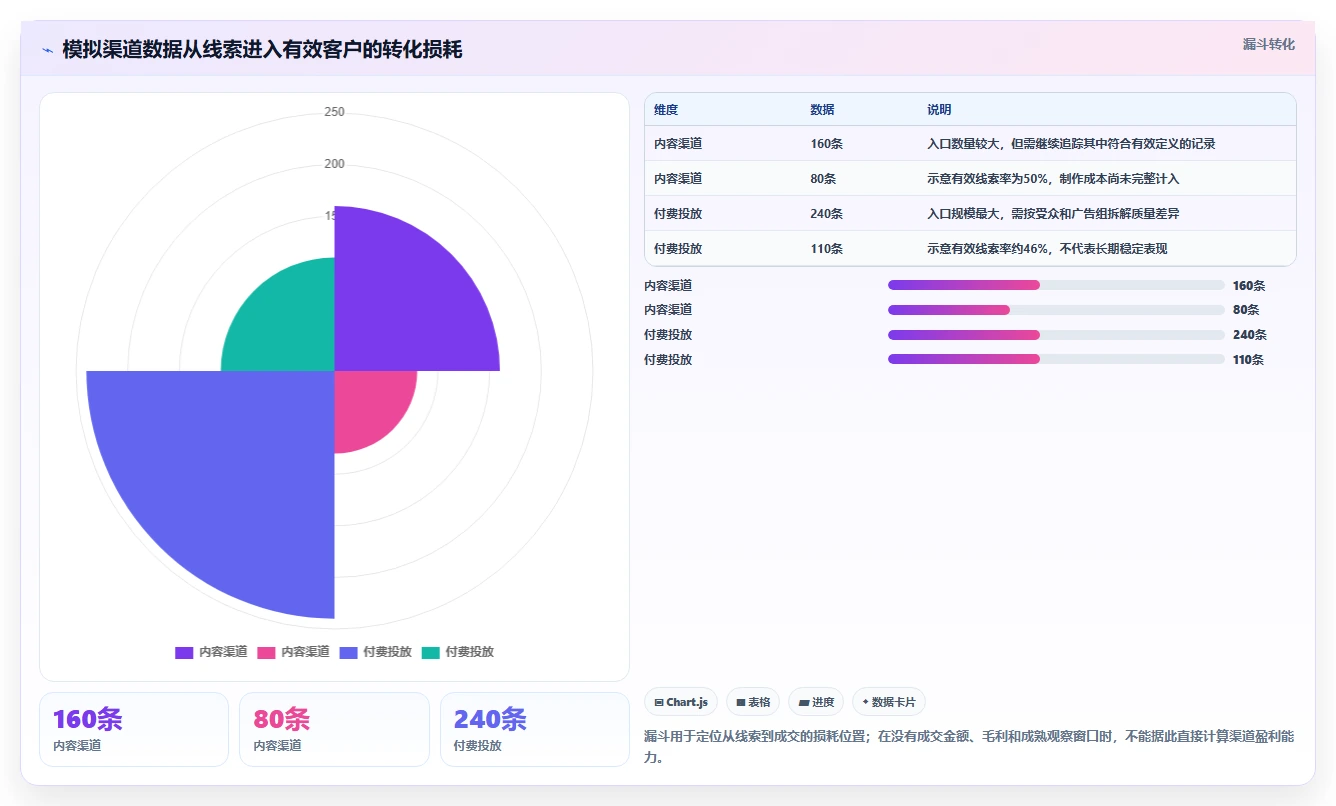The height and width of the screenshot is (806, 1336).
Task: Toggle the blue 付费投放 legend item
Action: pyautogui.click(x=375, y=652)
